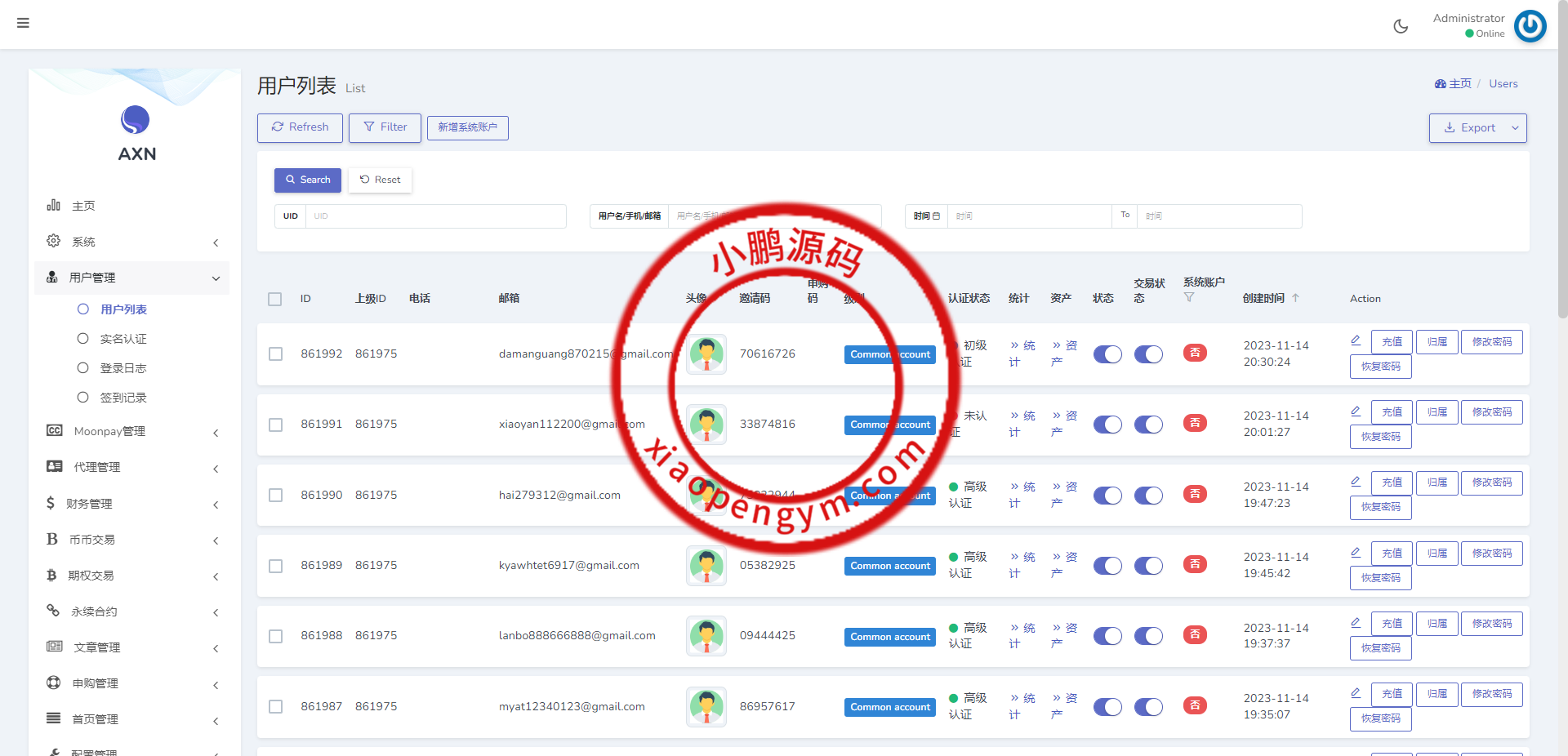Click the UID search input field
Image resolution: width=1568 pixels, height=756 pixels.
tap(435, 216)
